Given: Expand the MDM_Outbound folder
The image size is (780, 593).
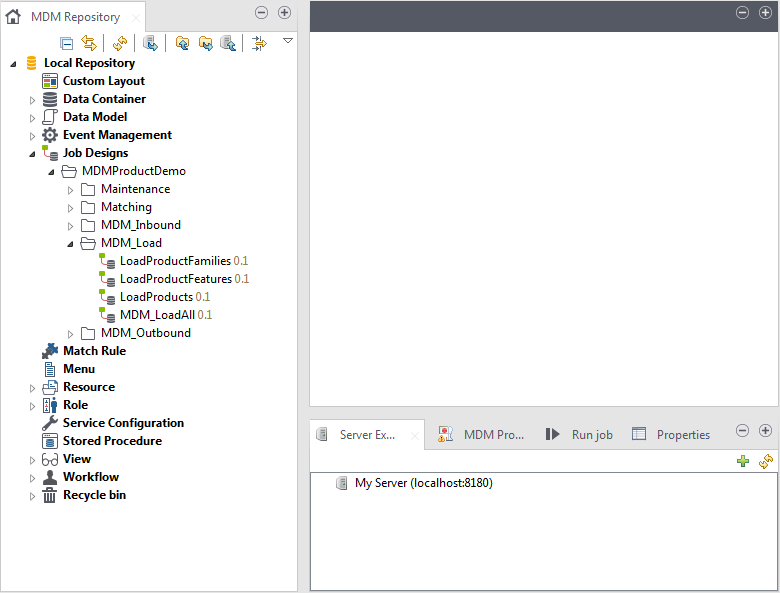Looking at the screenshot, I should [x=70, y=334].
